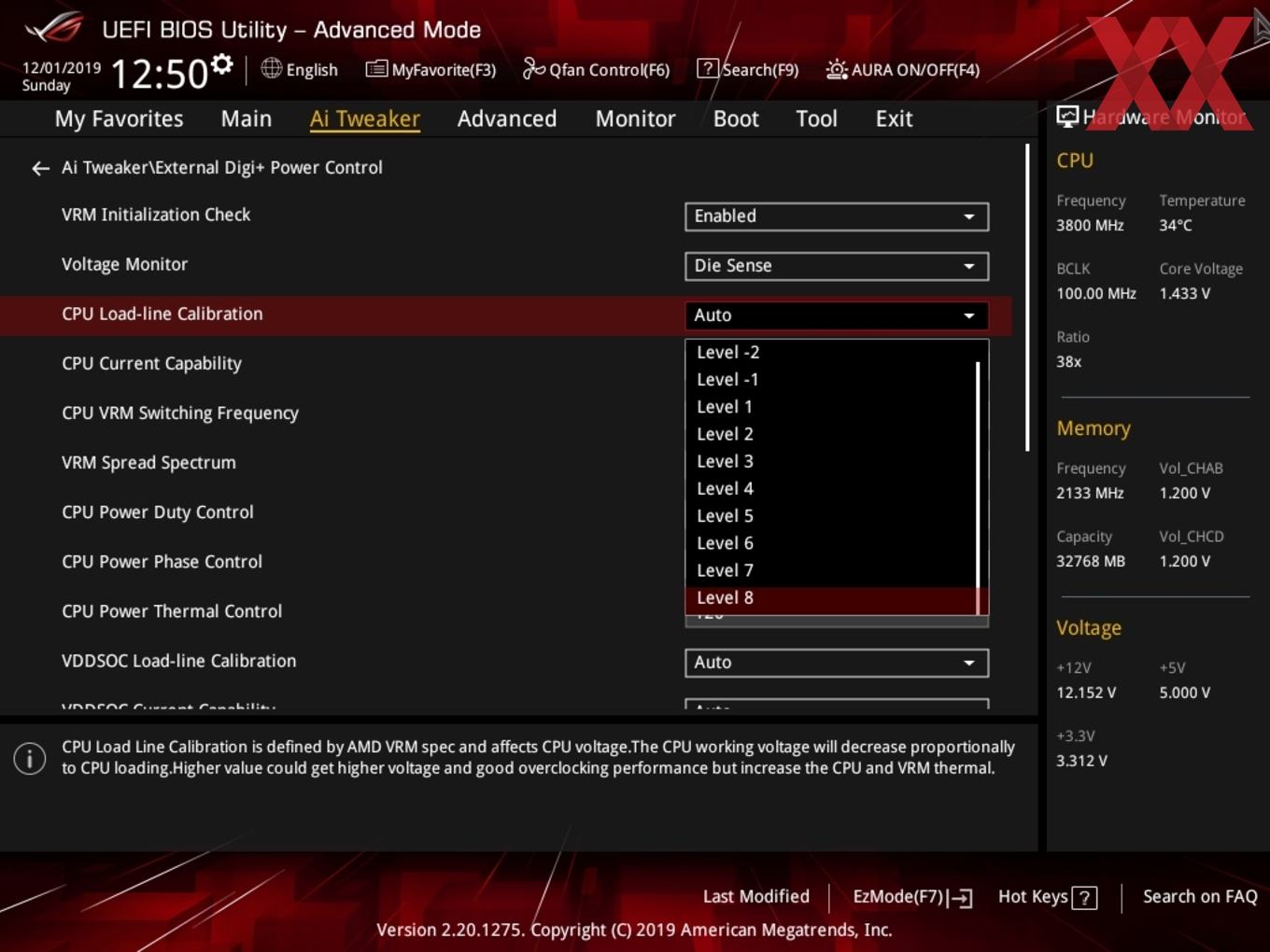Open VDDSOC Load-line Calibration dropdown
The image size is (1270, 952).
pos(837,663)
